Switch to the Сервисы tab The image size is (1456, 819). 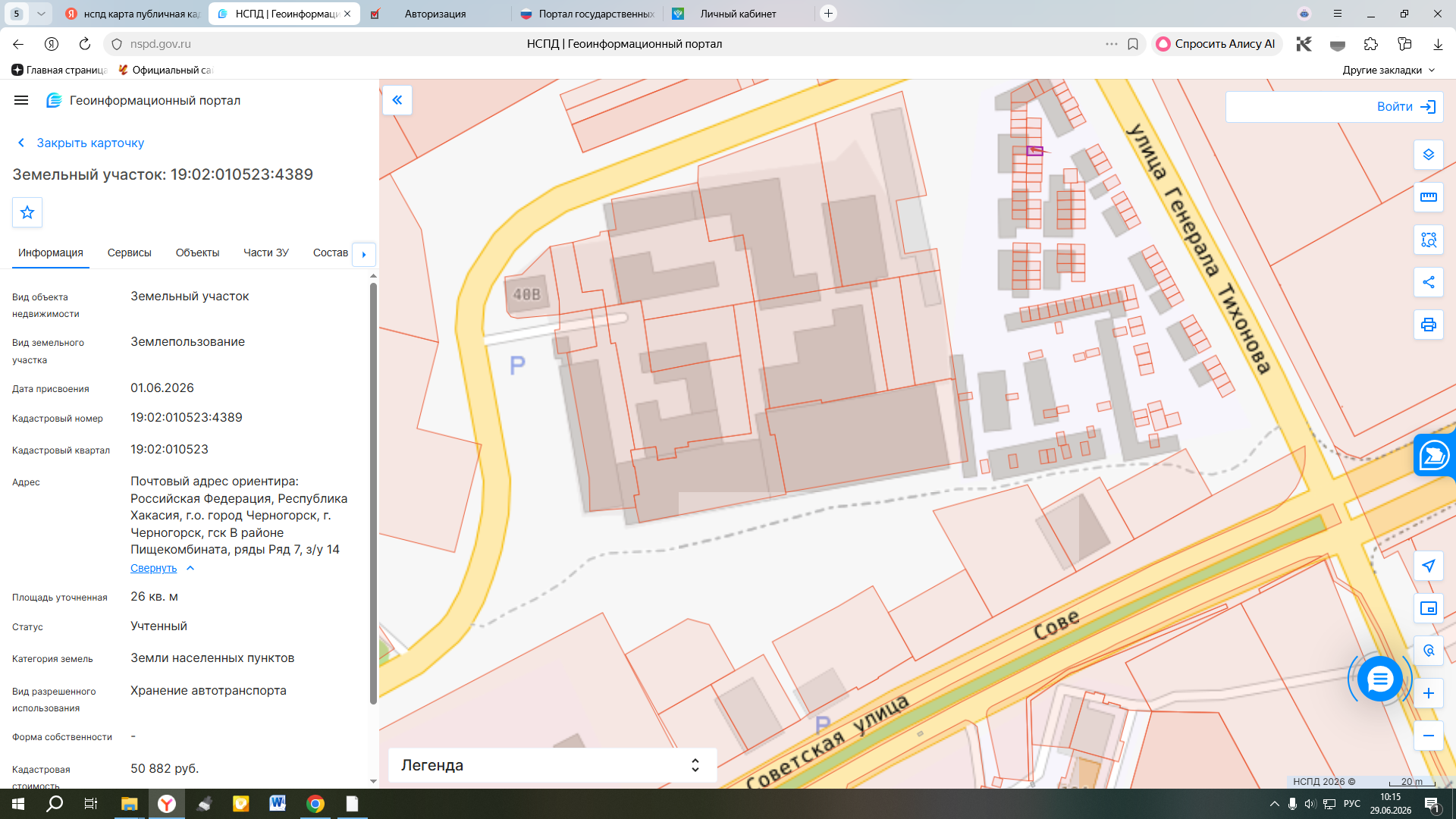130,253
